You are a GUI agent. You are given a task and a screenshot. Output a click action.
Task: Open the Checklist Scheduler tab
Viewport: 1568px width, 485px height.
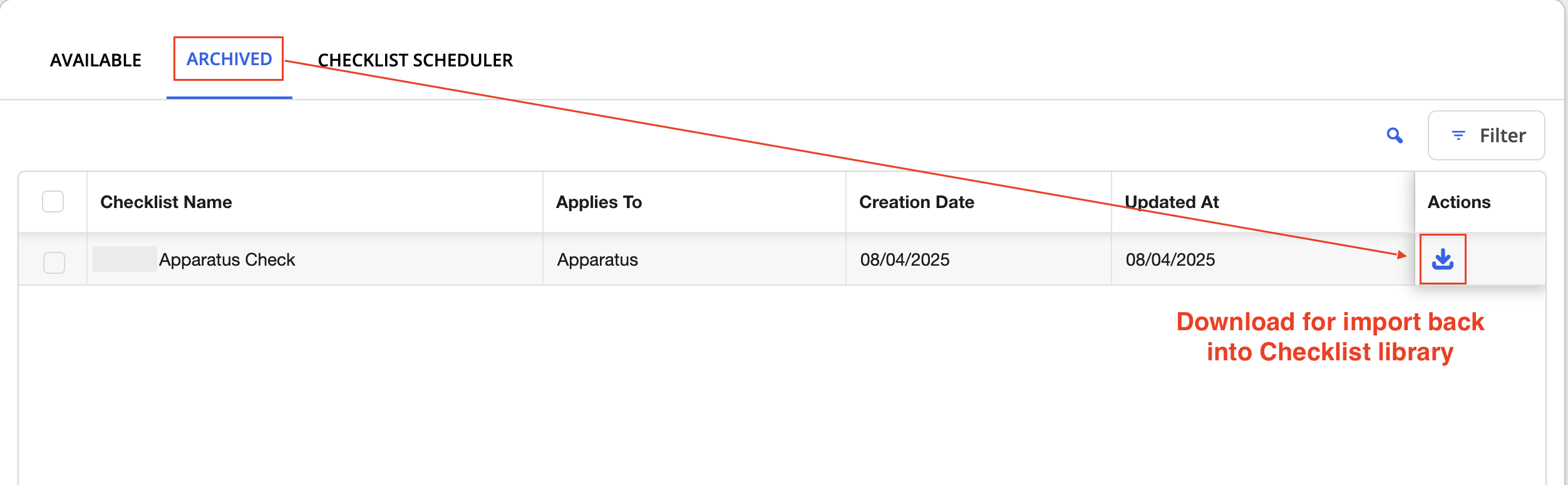[415, 60]
